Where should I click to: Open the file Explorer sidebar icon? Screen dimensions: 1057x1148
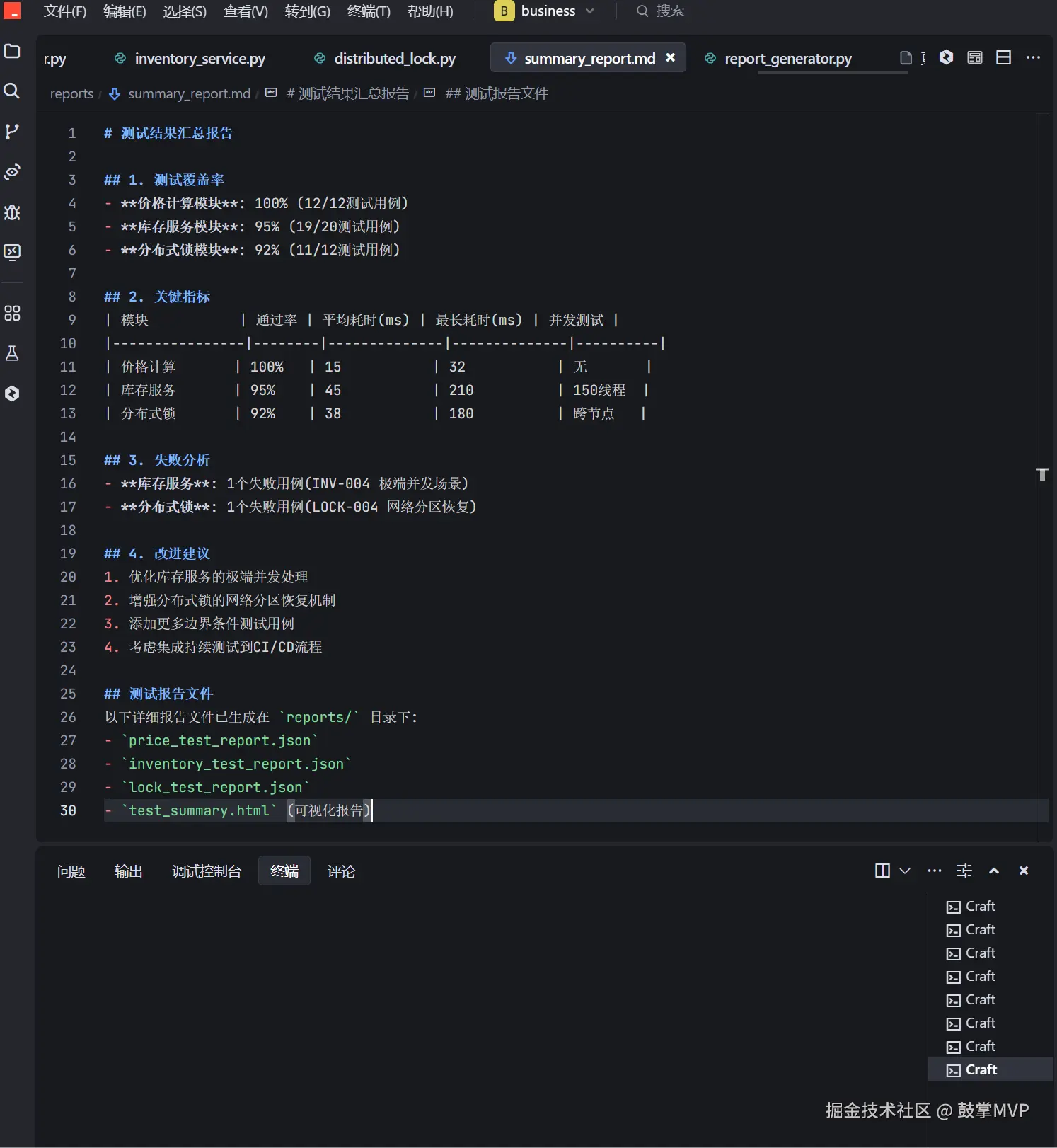[x=12, y=51]
